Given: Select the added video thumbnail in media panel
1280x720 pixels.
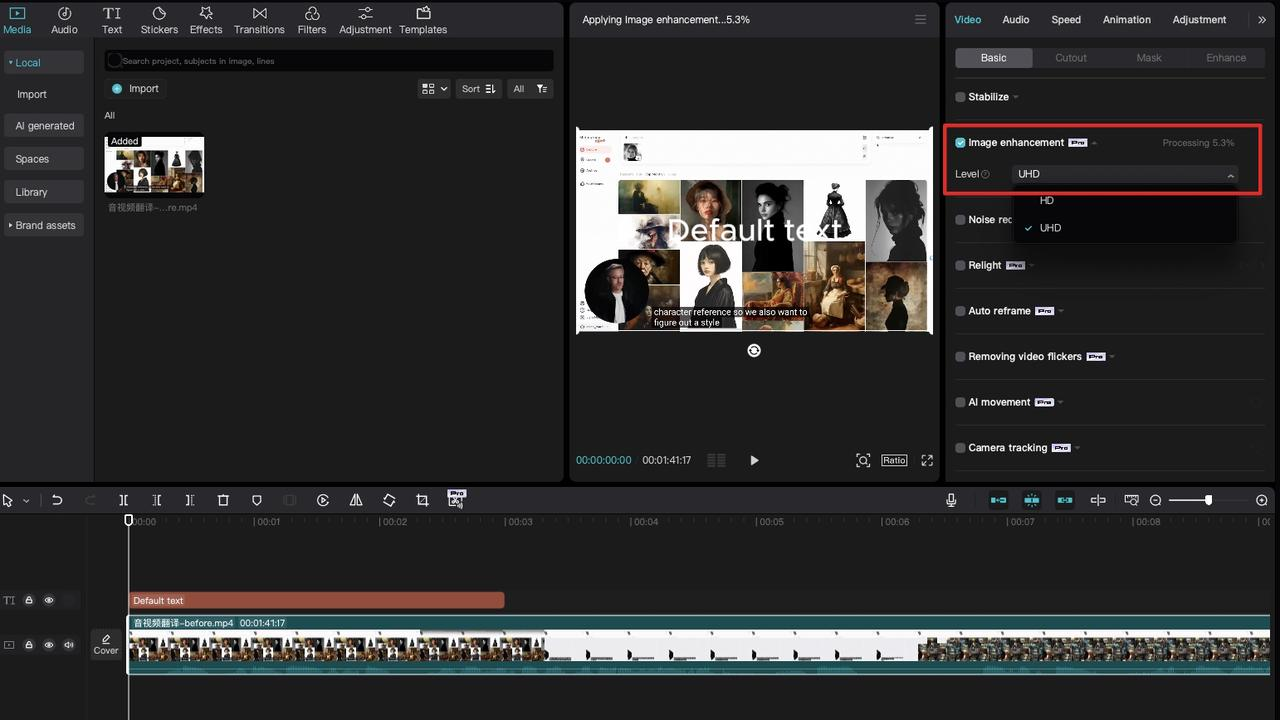Looking at the screenshot, I should pos(153,164).
